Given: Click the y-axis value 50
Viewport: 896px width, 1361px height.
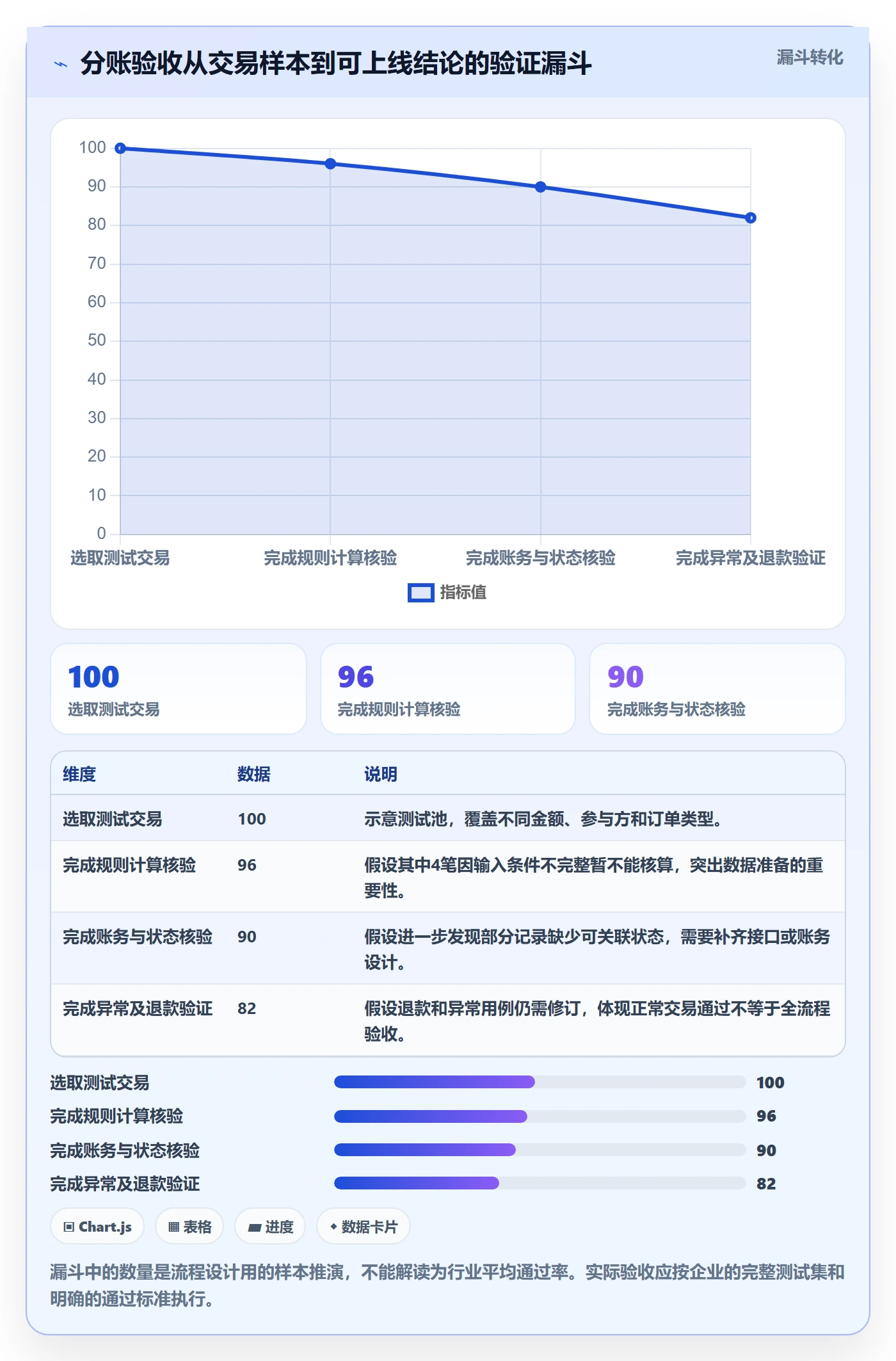Looking at the screenshot, I should click(97, 341).
